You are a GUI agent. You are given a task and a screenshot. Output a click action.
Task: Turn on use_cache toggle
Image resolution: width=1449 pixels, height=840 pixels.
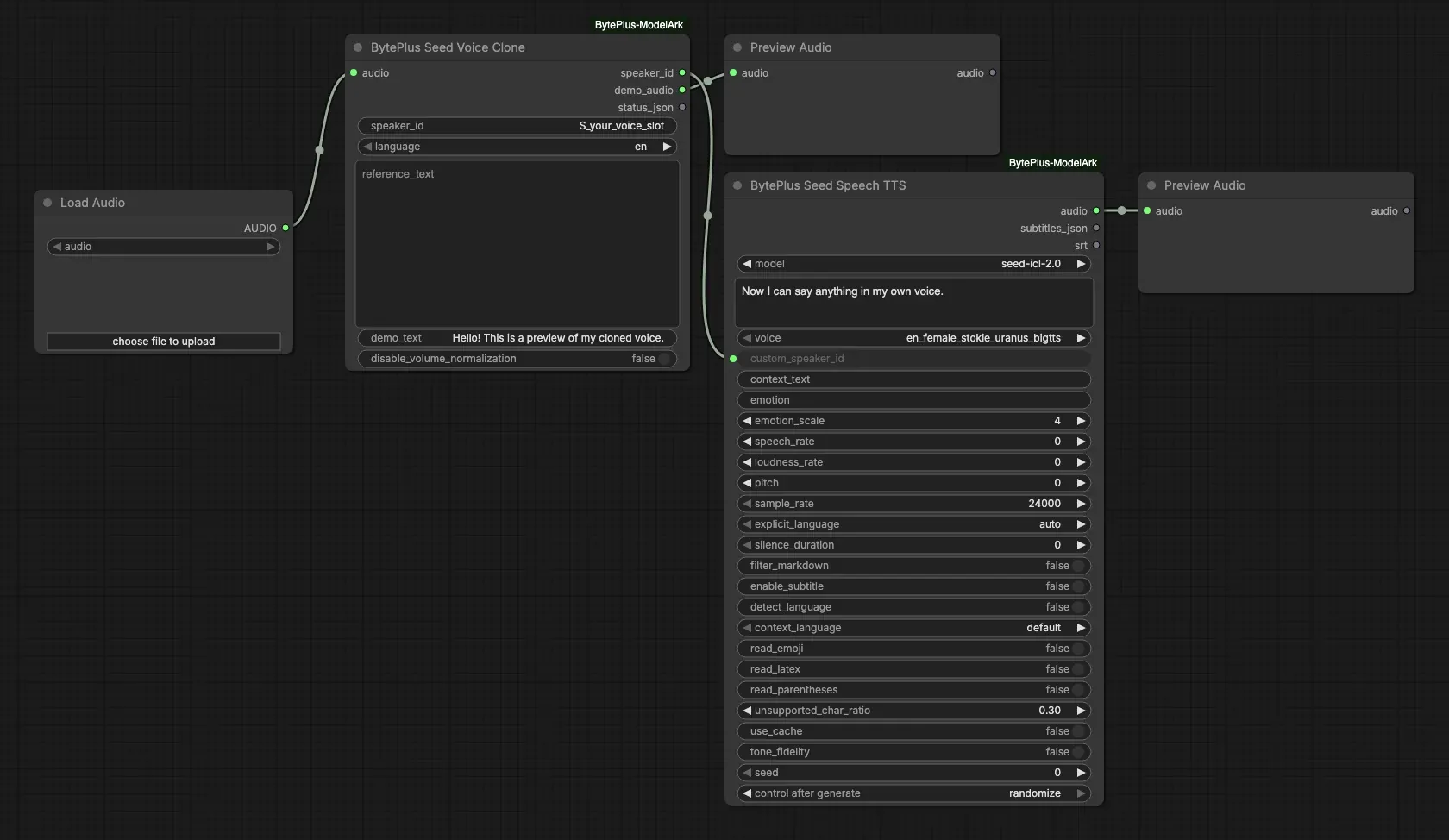coord(1079,731)
